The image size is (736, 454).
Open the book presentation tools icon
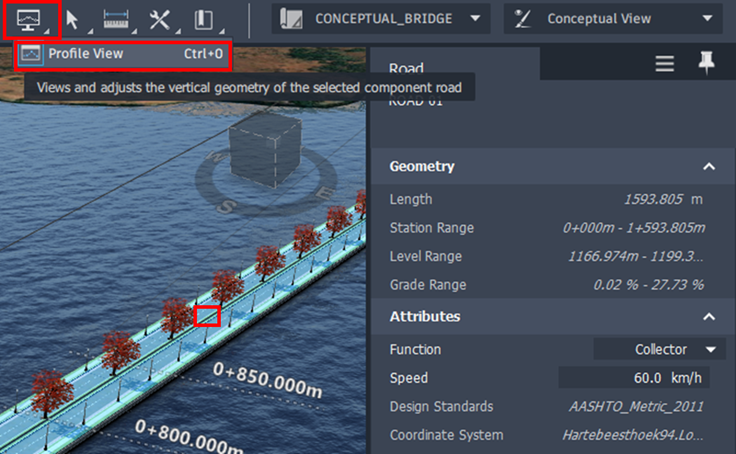point(203,20)
